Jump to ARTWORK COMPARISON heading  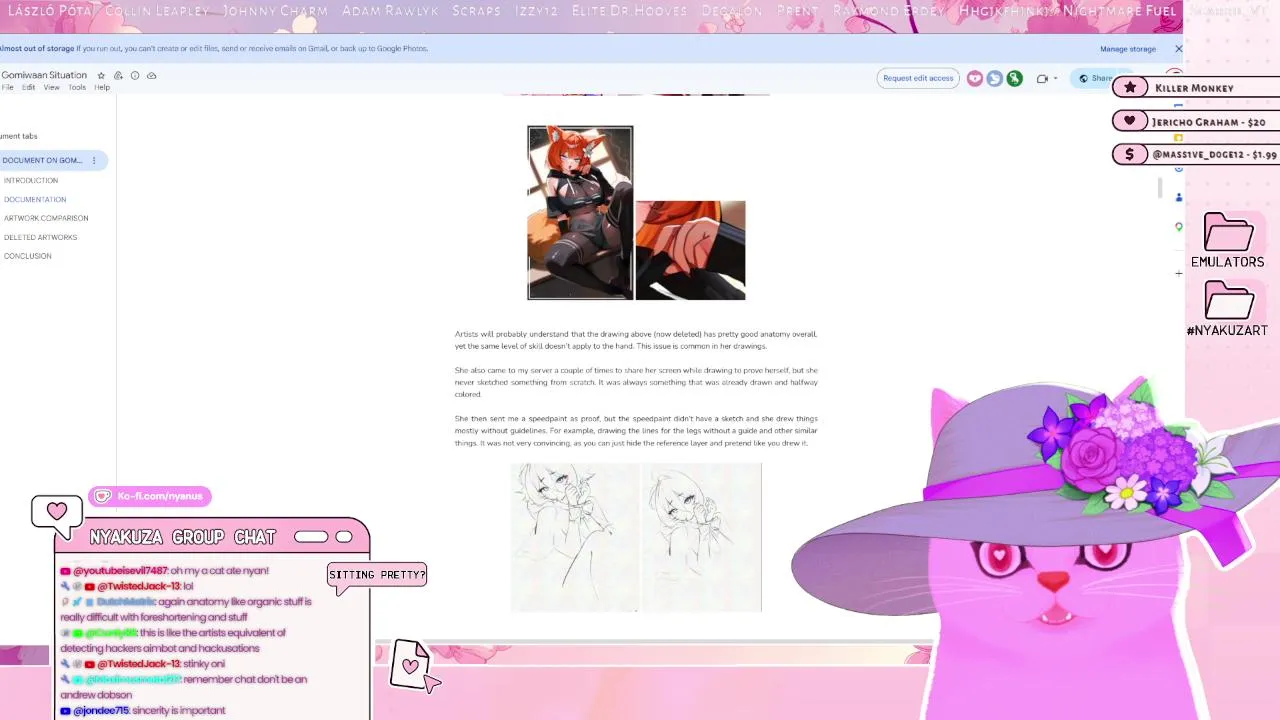(46, 218)
